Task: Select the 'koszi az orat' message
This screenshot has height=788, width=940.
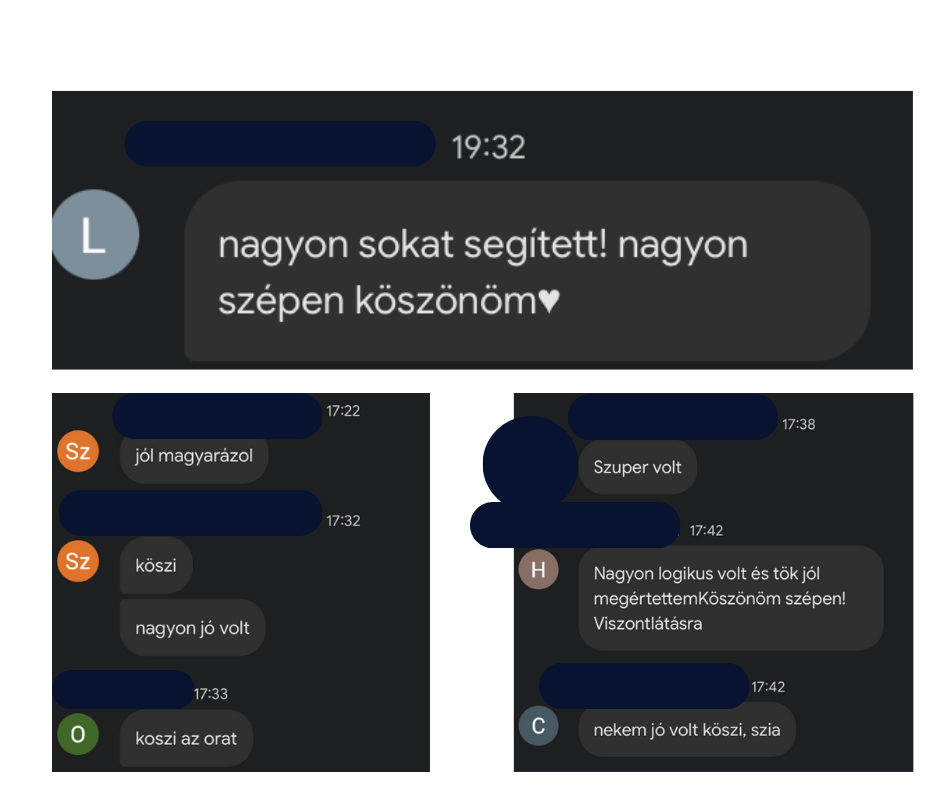Action: [x=186, y=738]
